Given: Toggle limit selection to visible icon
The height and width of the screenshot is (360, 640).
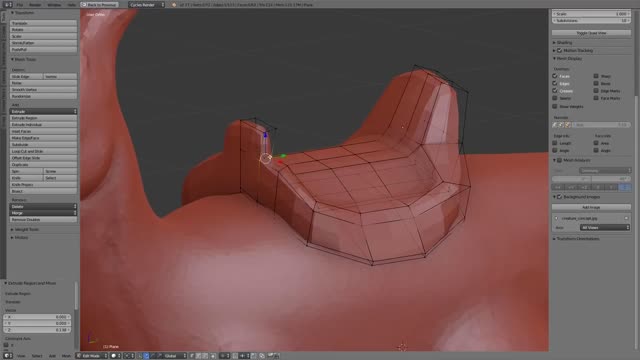Looking at the screenshot, I should (213, 356).
